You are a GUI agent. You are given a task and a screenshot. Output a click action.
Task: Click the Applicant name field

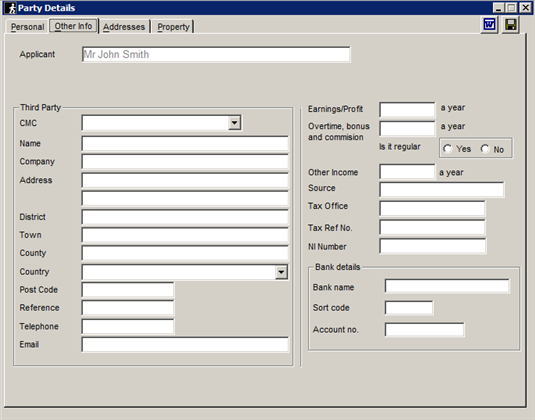pos(216,55)
